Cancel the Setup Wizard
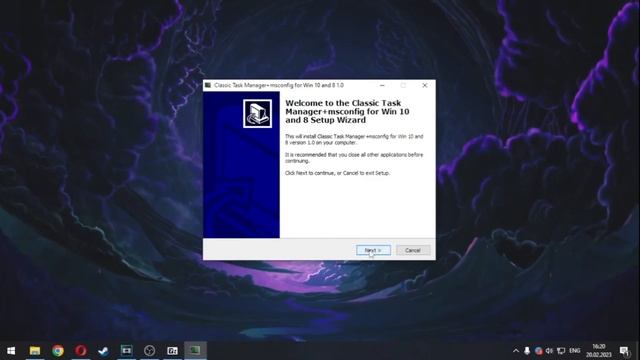Image resolution: width=640 pixels, height=360 pixels. [413, 250]
